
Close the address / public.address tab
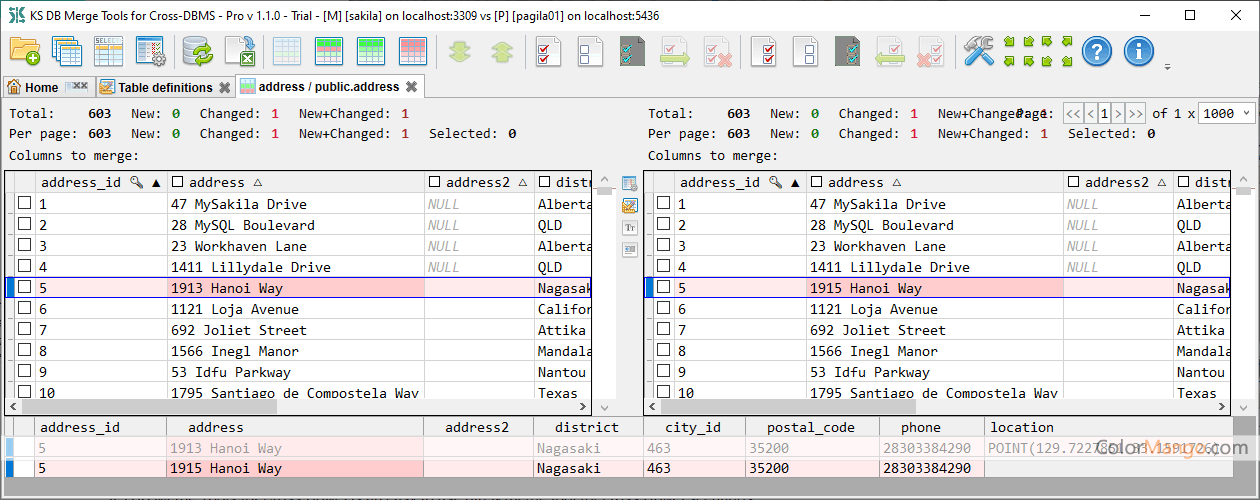coord(411,87)
